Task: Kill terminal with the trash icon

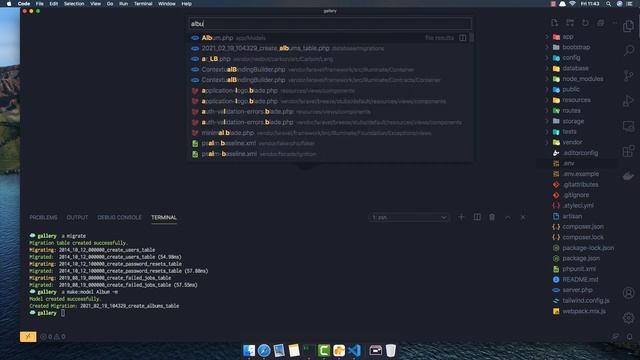Action: 492,217
